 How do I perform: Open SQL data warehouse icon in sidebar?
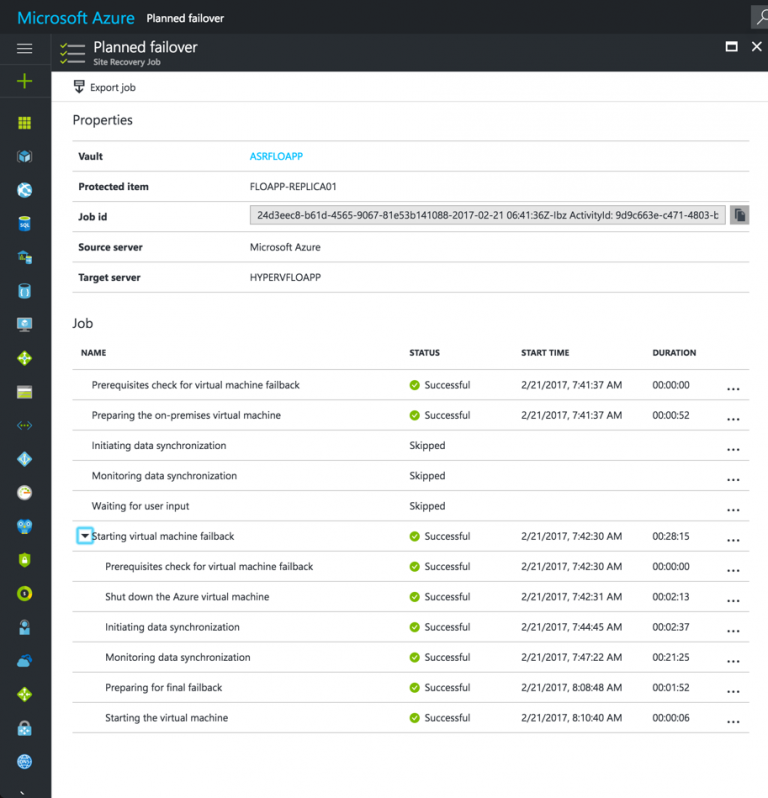[24, 257]
